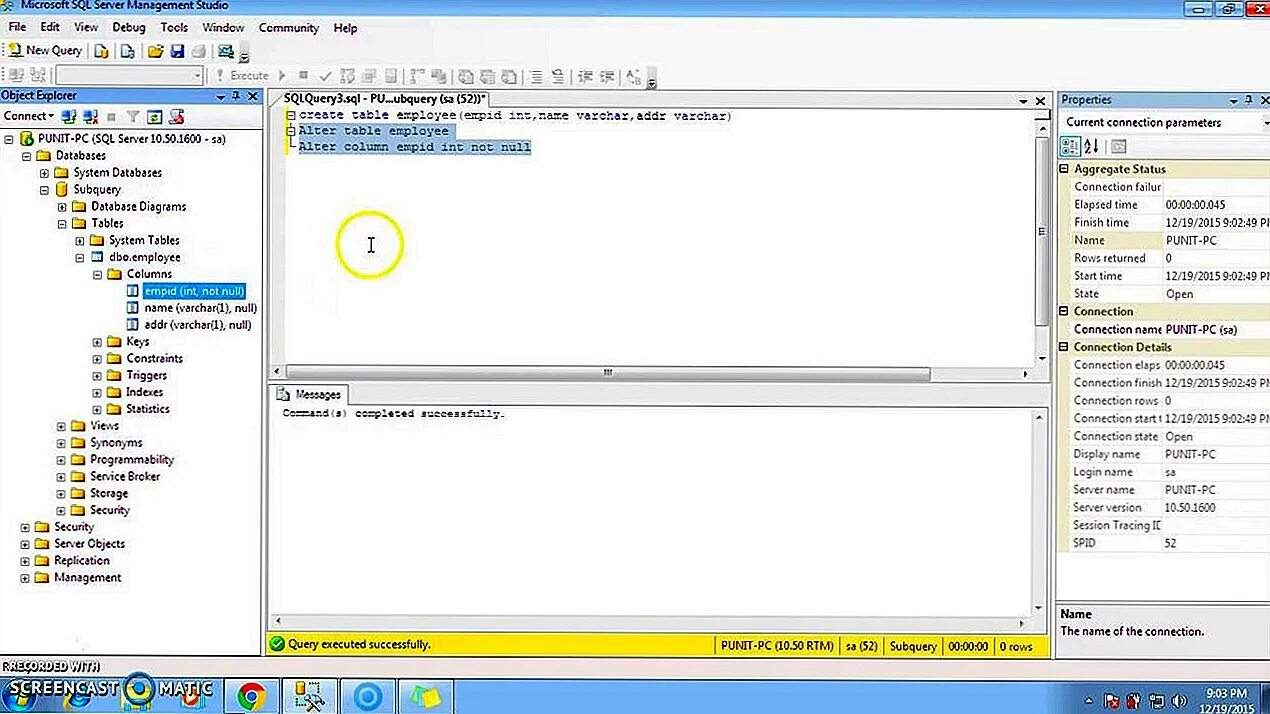Viewport: 1270px width, 714px height.
Task: Collapse the Aggregate Status section
Action: (x=1065, y=170)
